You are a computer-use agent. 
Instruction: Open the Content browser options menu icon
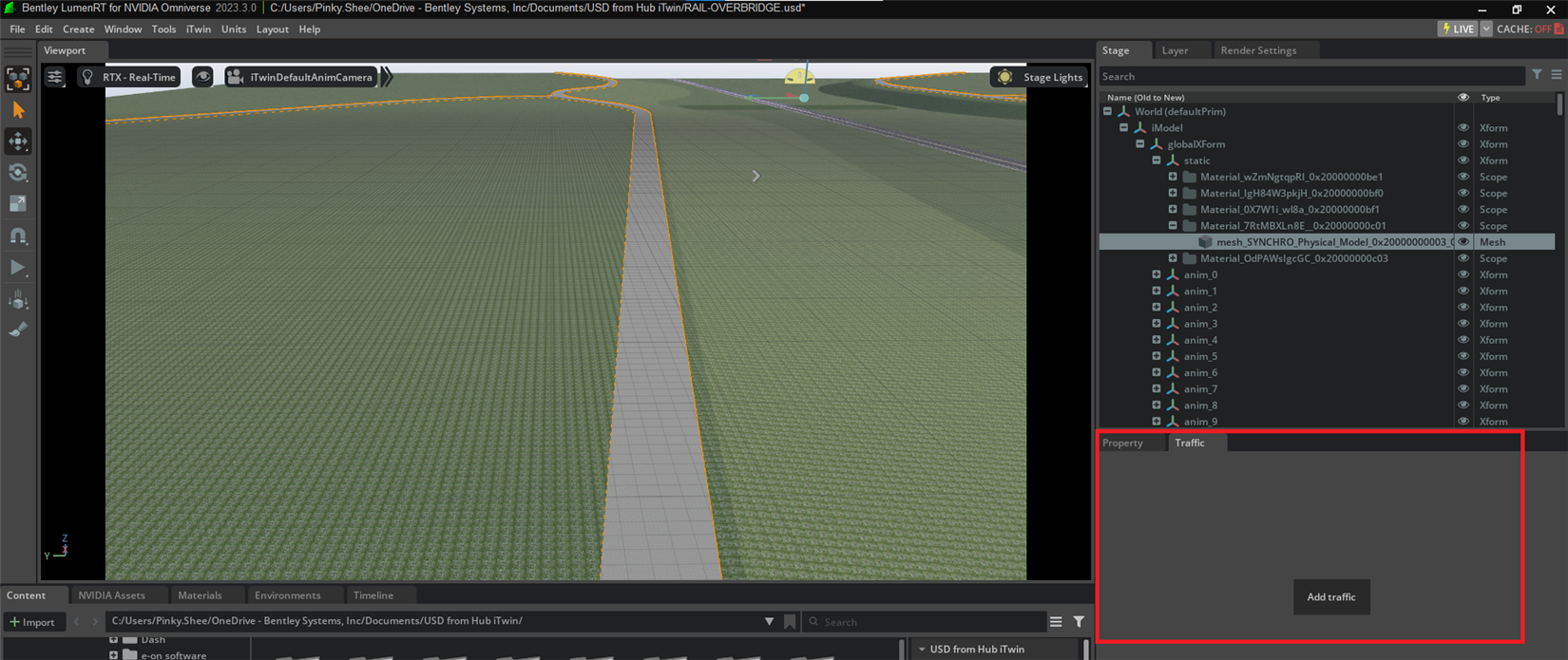pyautogui.click(x=1056, y=621)
